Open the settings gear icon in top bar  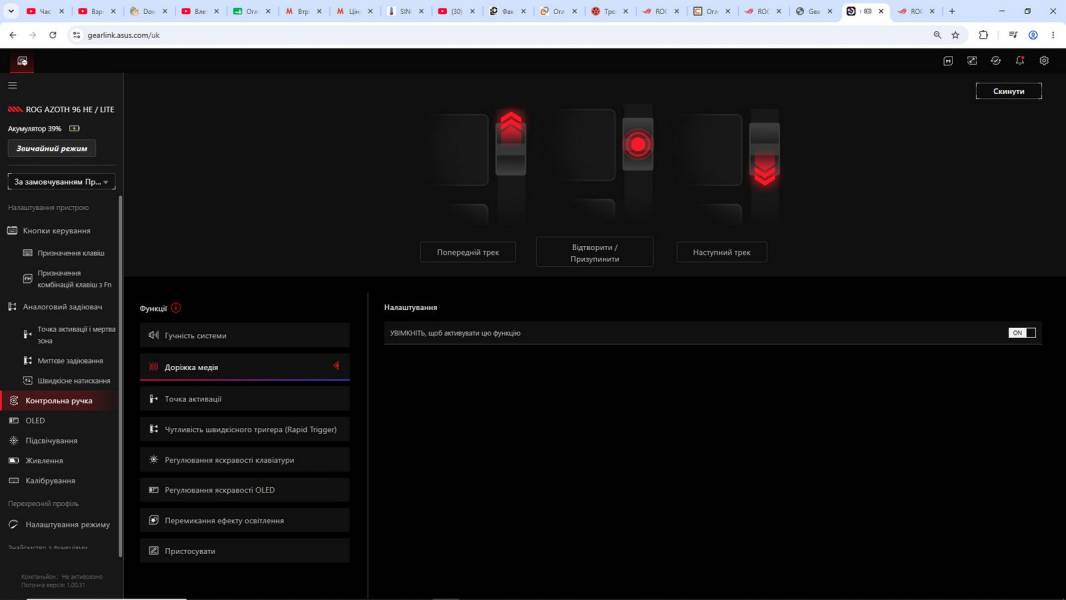(1044, 60)
